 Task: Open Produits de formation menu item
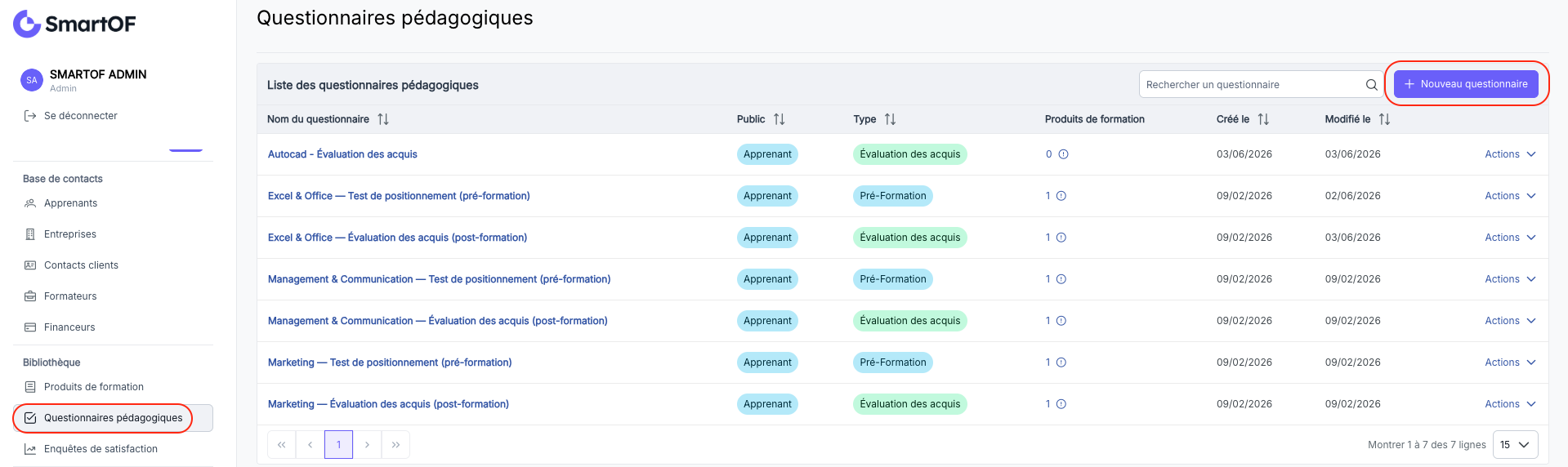click(94, 387)
